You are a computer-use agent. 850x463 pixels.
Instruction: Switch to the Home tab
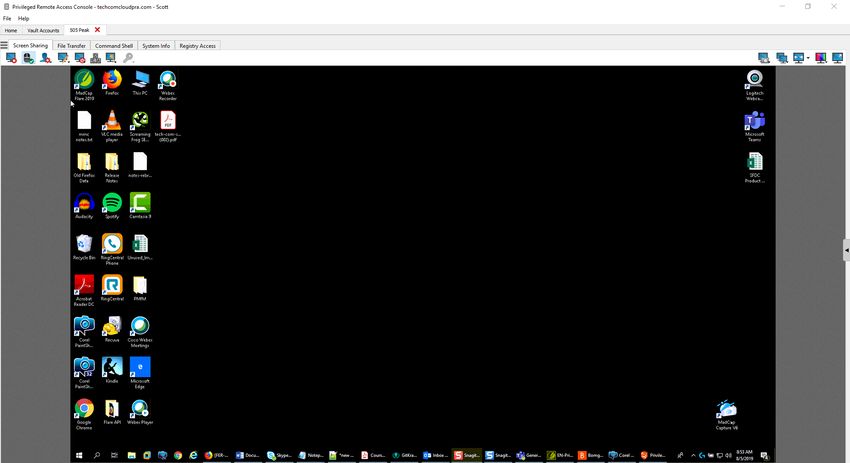pyautogui.click(x=11, y=30)
